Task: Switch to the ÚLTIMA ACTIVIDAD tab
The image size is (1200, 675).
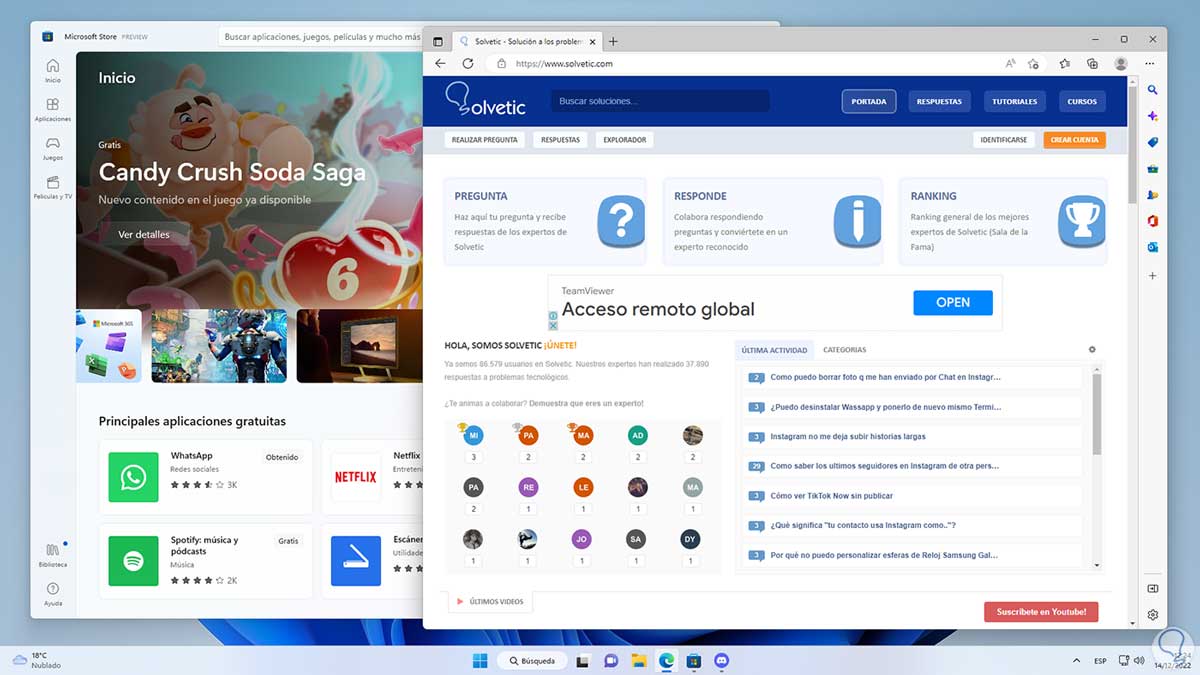Action: (774, 350)
